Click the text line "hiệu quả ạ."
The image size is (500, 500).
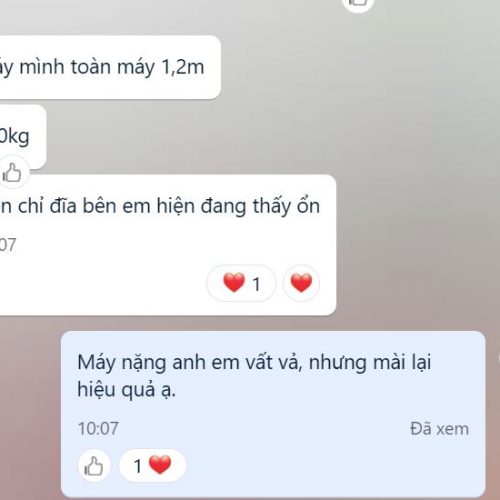(x=126, y=389)
